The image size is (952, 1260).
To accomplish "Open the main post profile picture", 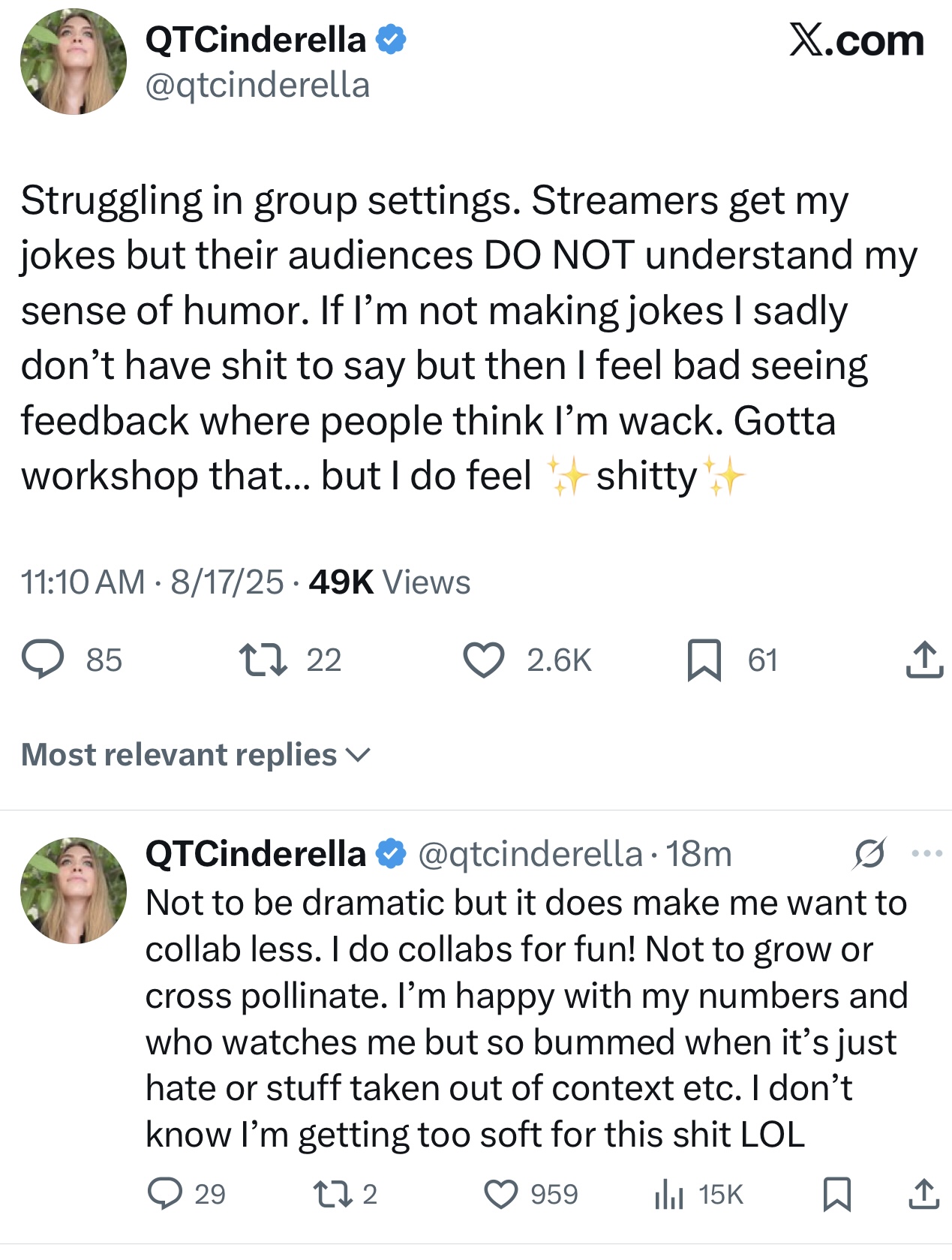I will point(74,62).
